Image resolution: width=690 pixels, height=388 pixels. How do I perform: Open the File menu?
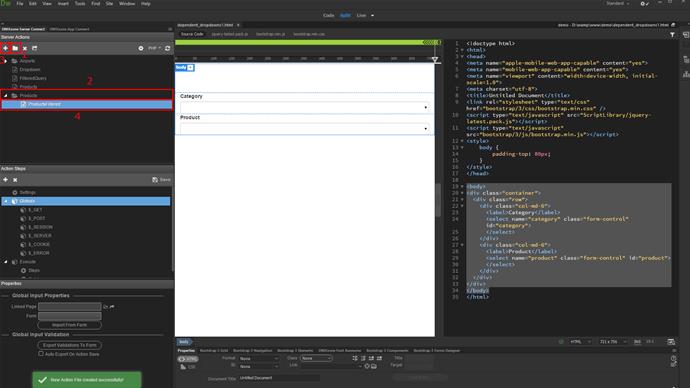click(x=20, y=4)
